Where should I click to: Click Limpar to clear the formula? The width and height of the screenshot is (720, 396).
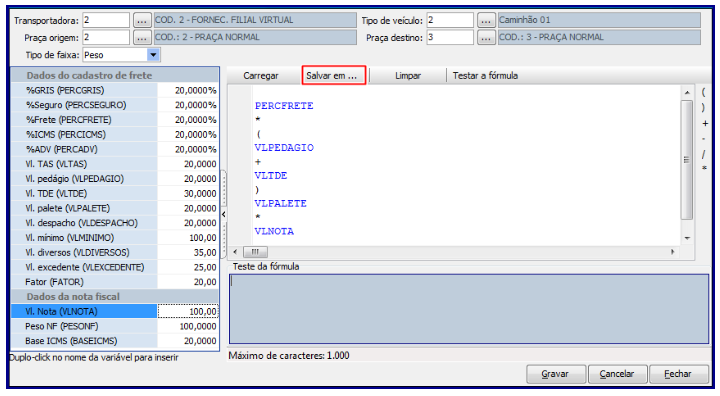point(408,76)
